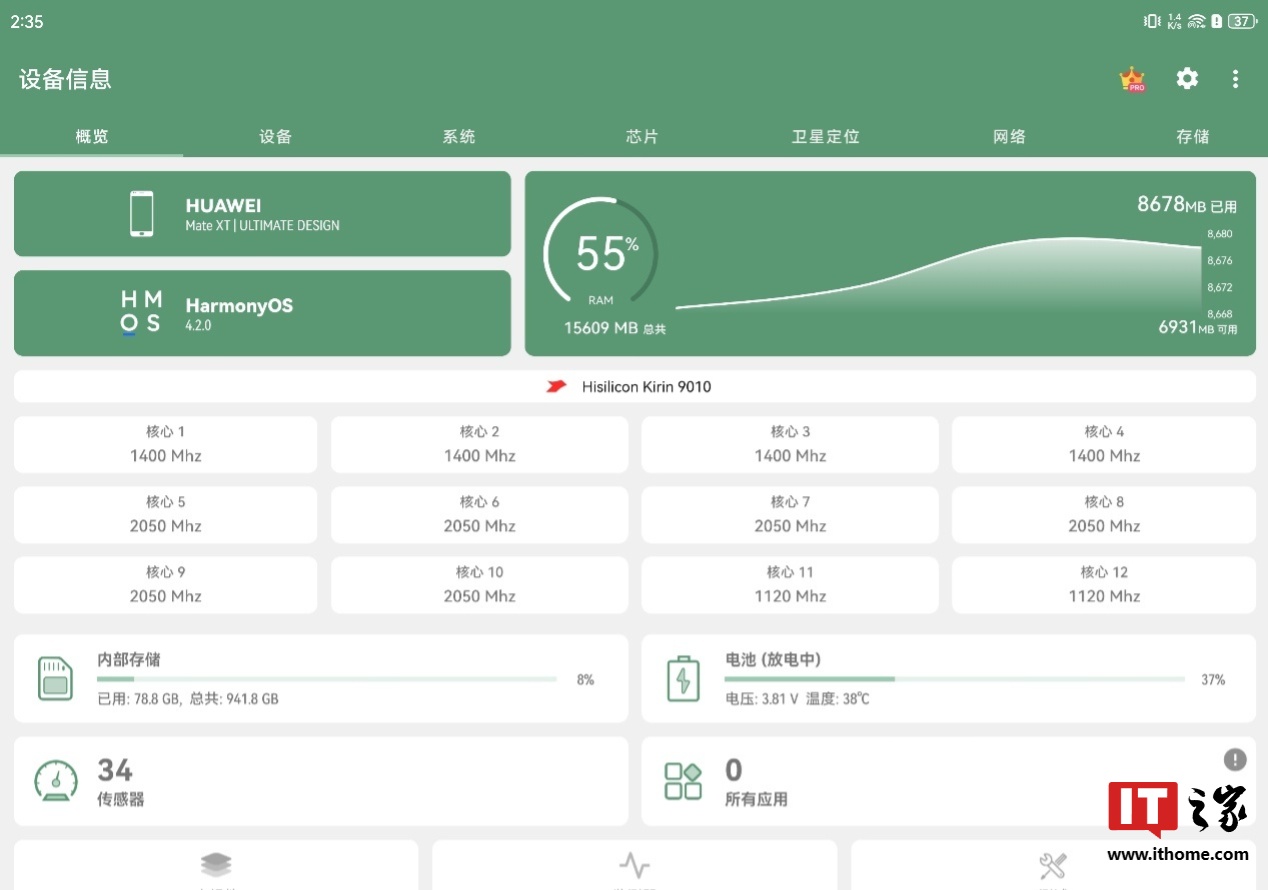Click the battery level progress bar
Screen dimensions: 1268x890
click(x=954, y=679)
